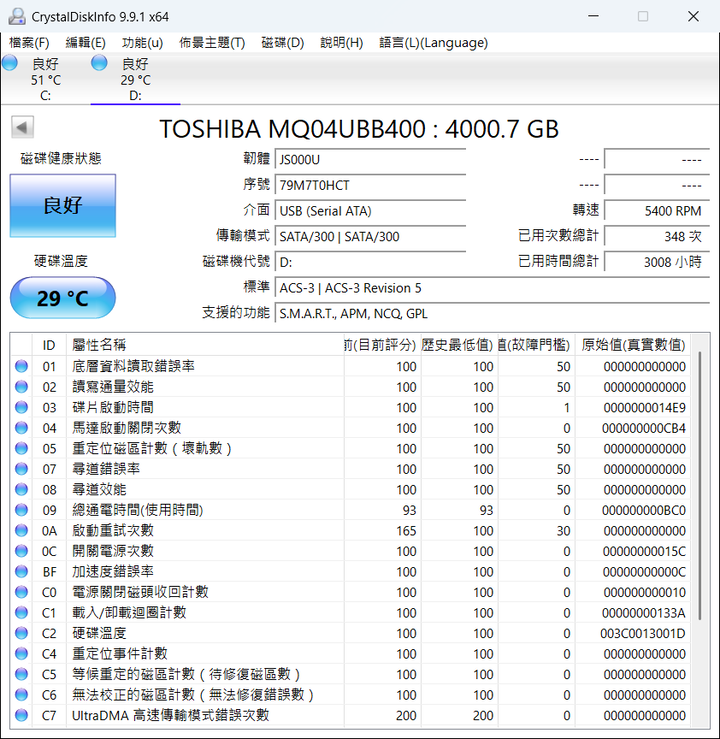Select the UltraDMA 高速傳輸模式錯誤次數 row
Viewport: 720px width, 739px height.
click(x=350, y=715)
